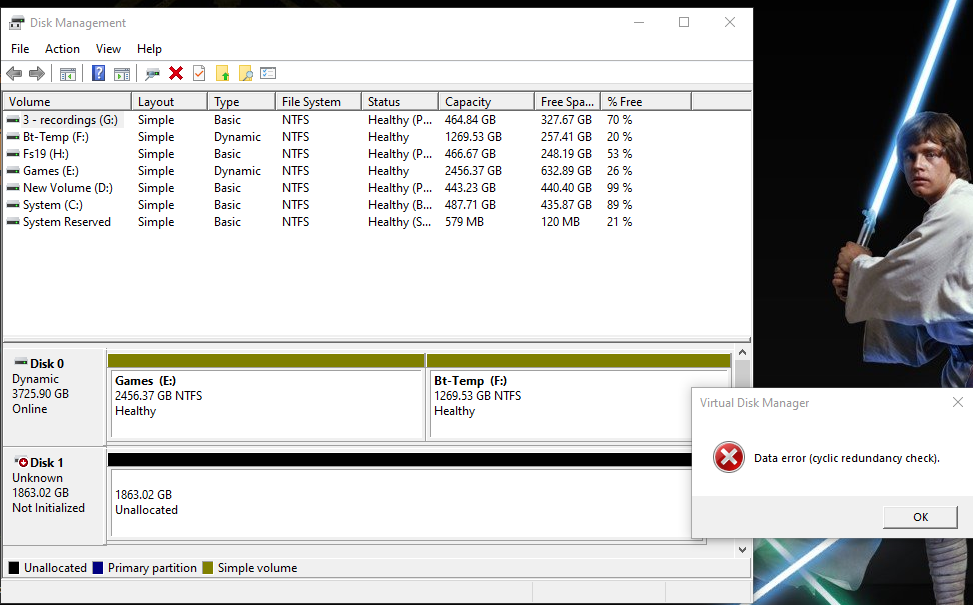The image size is (973, 605).
Task: Close the Virtual Disk Manager dialog
Action: 957,402
